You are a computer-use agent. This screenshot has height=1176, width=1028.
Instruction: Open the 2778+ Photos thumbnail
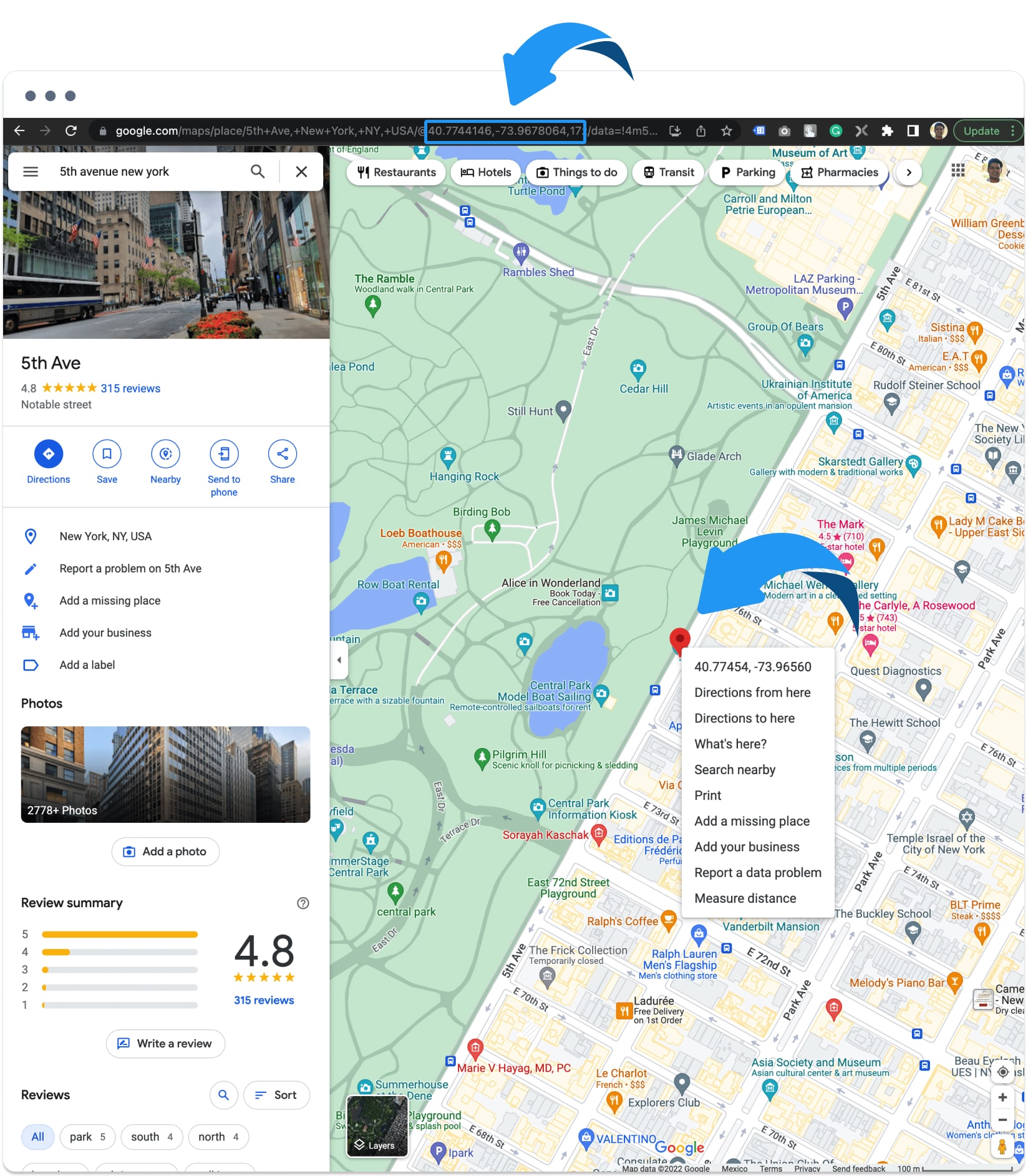point(165,774)
